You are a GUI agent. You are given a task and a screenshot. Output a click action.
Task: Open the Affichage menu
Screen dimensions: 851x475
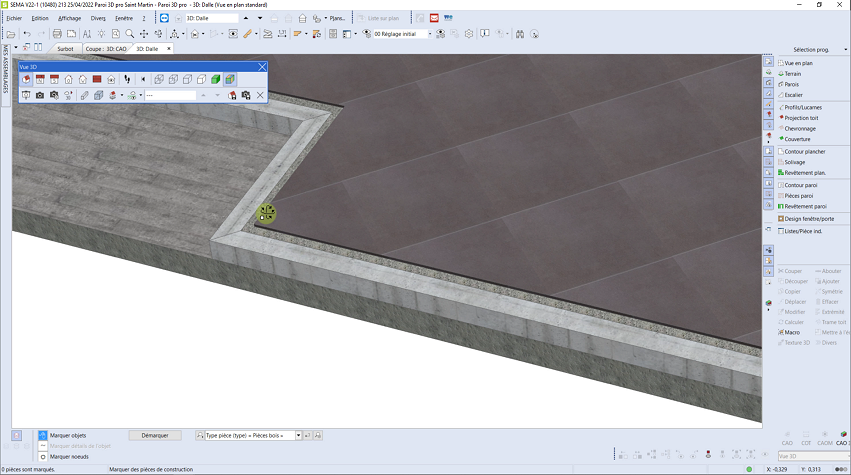pyautogui.click(x=70, y=18)
